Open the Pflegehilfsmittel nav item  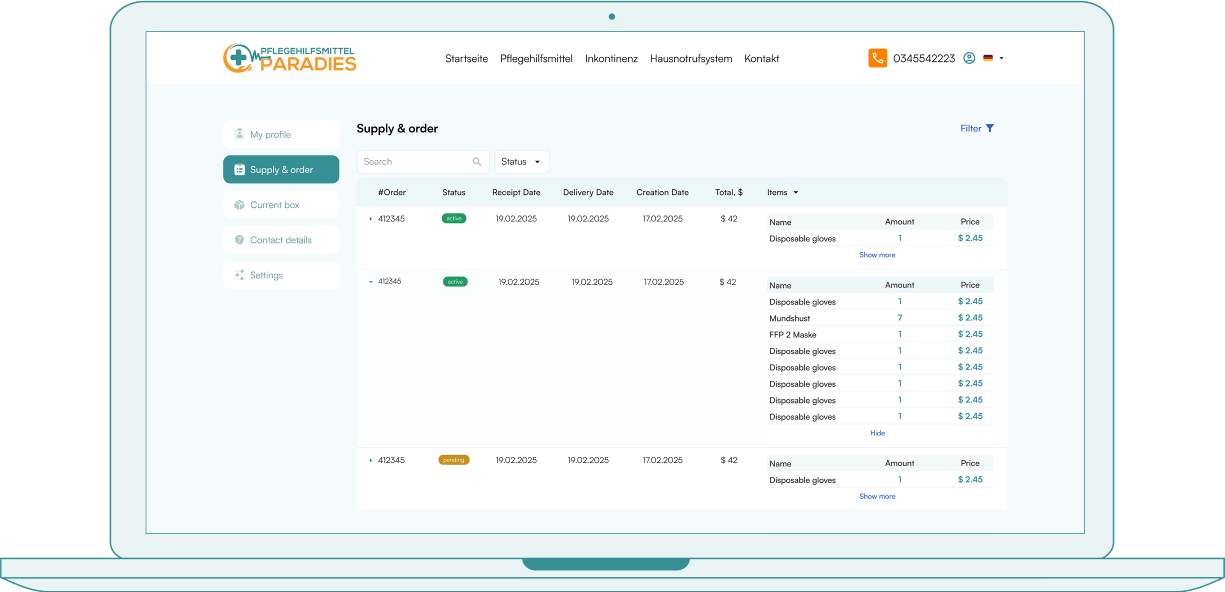[x=536, y=59]
